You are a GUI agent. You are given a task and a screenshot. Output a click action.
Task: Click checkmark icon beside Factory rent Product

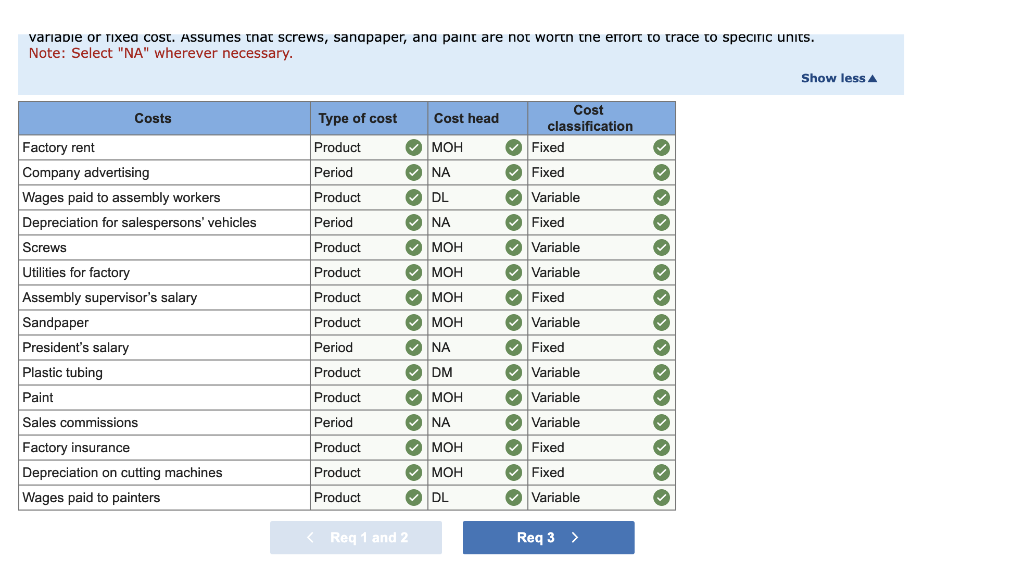[413, 148]
